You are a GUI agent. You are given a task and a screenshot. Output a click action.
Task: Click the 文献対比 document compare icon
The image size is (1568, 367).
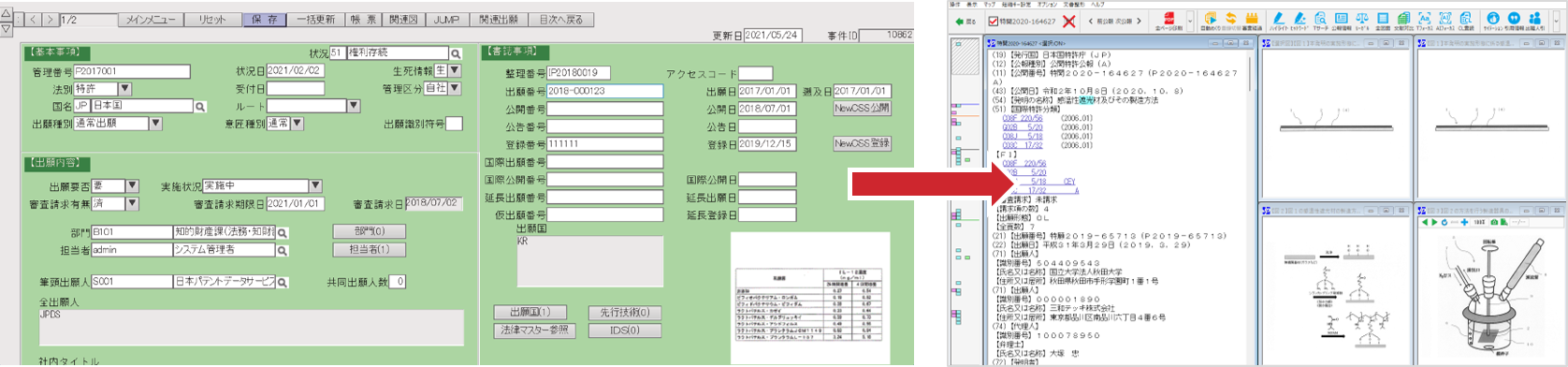tap(1403, 21)
